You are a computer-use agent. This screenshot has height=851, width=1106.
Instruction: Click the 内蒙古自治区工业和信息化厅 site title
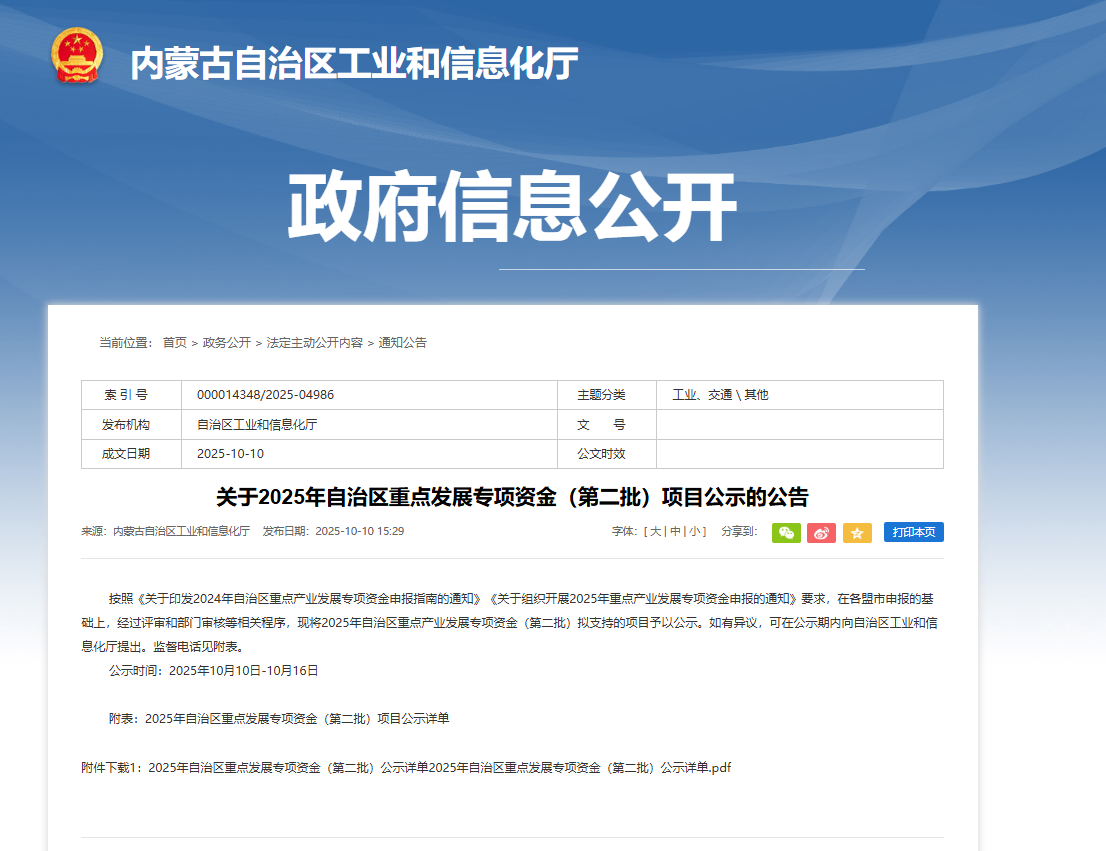pyautogui.click(x=354, y=65)
